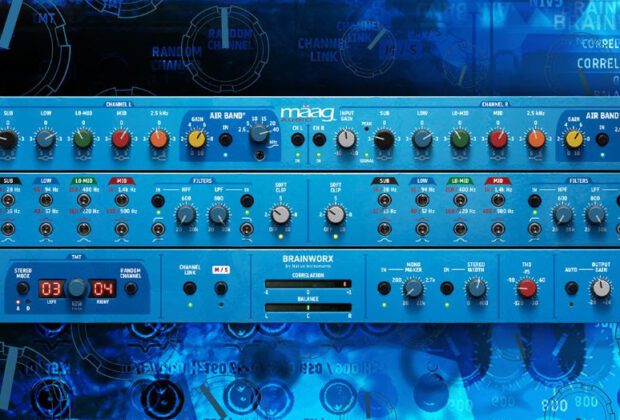Toggle the M/S mode button
This screenshot has height=420, width=620.
tap(221, 288)
